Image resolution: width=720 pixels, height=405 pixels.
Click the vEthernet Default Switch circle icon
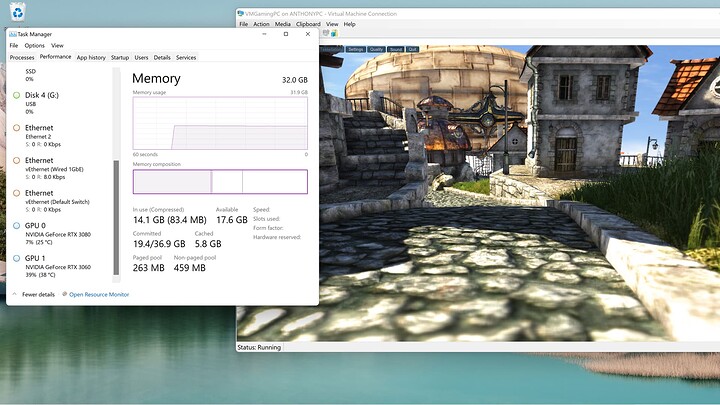click(x=17, y=193)
